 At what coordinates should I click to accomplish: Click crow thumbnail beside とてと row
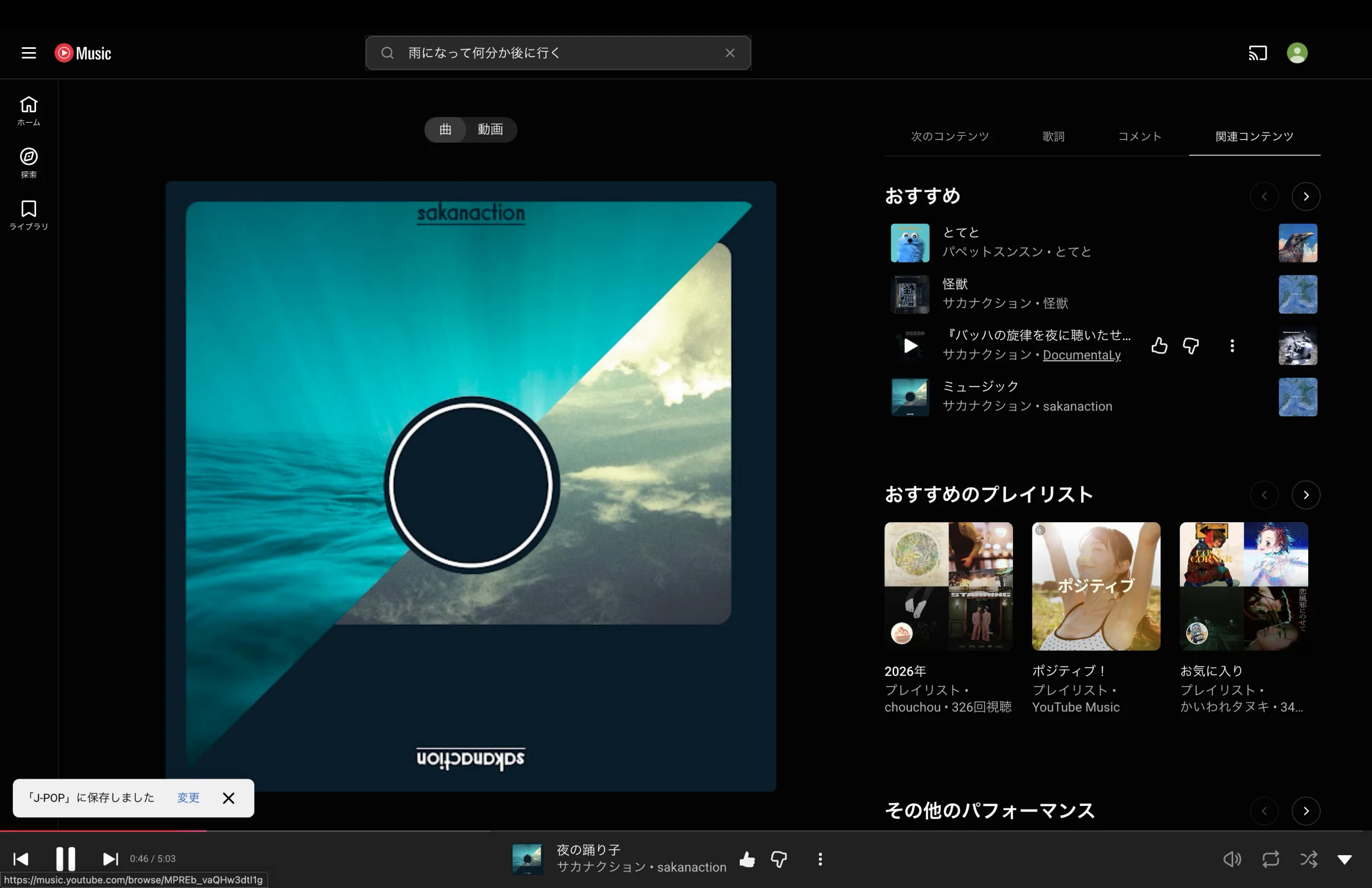click(1298, 243)
